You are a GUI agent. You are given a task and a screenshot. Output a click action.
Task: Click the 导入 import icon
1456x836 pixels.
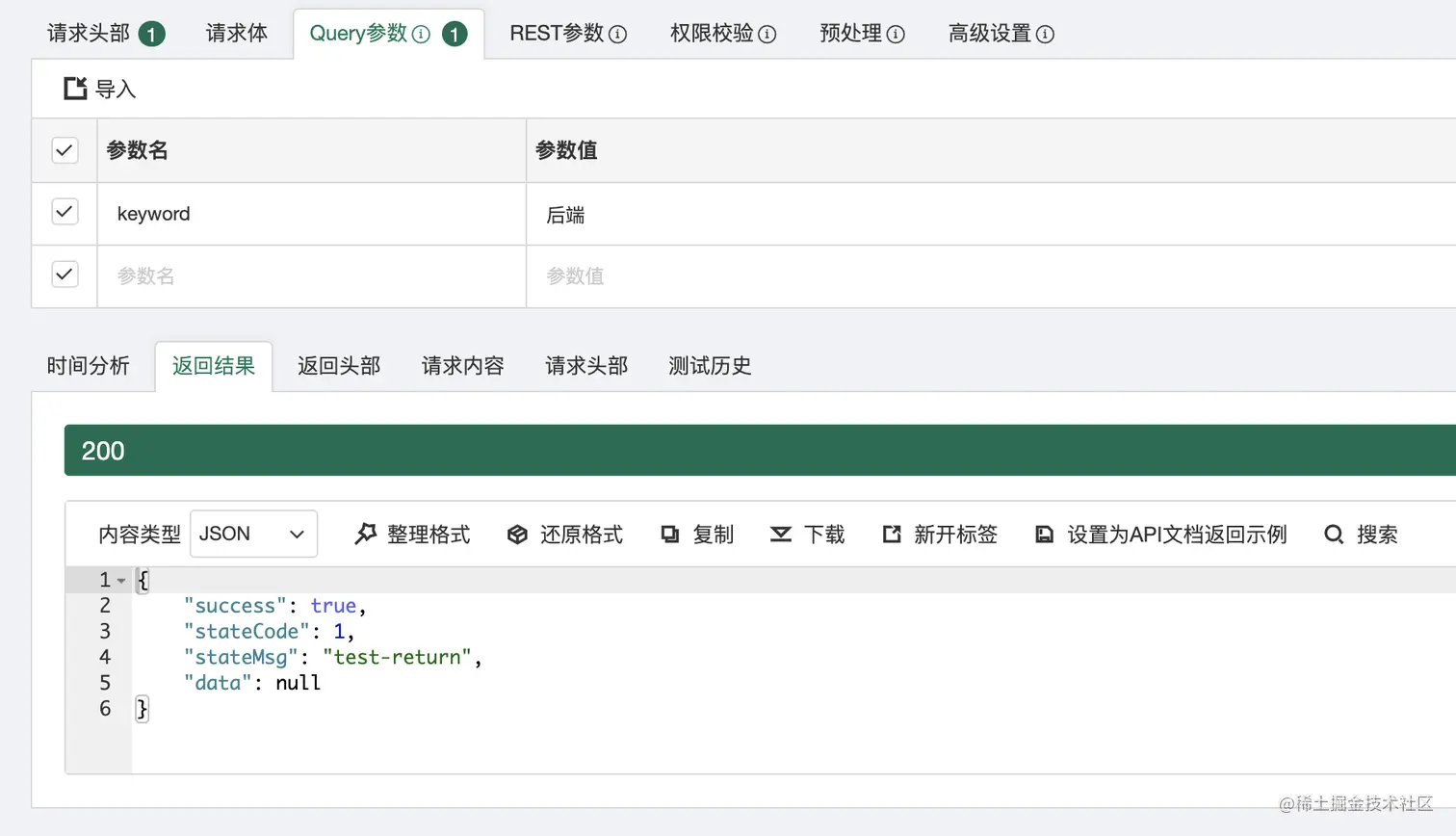click(76, 88)
